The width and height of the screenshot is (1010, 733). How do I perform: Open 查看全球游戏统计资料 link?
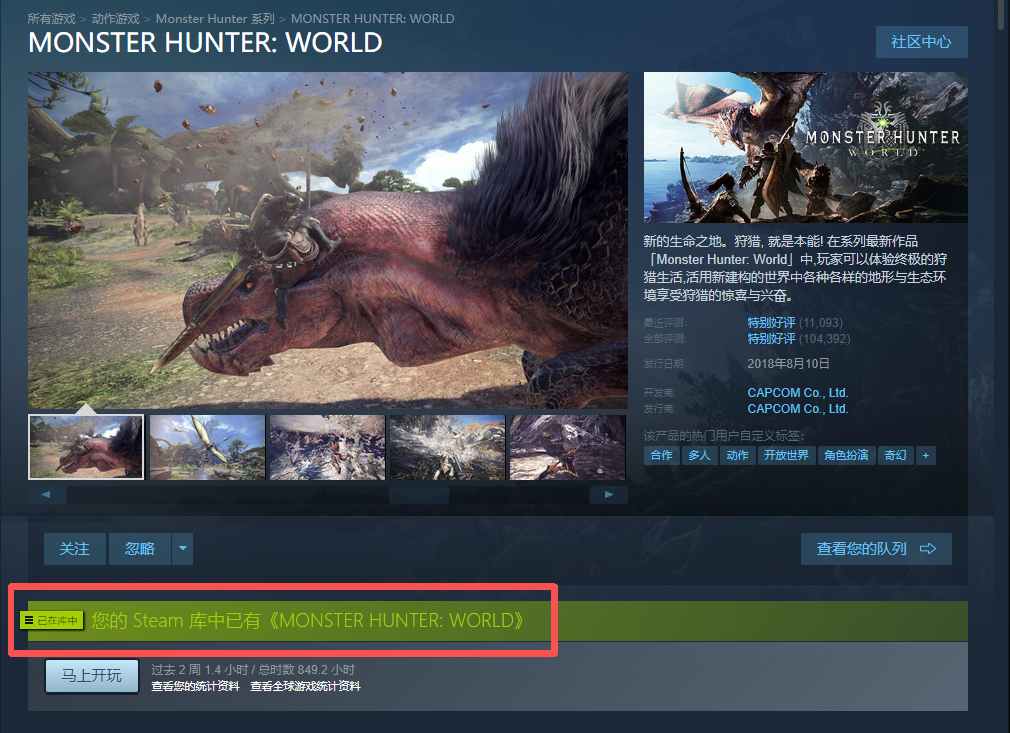click(x=305, y=687)
